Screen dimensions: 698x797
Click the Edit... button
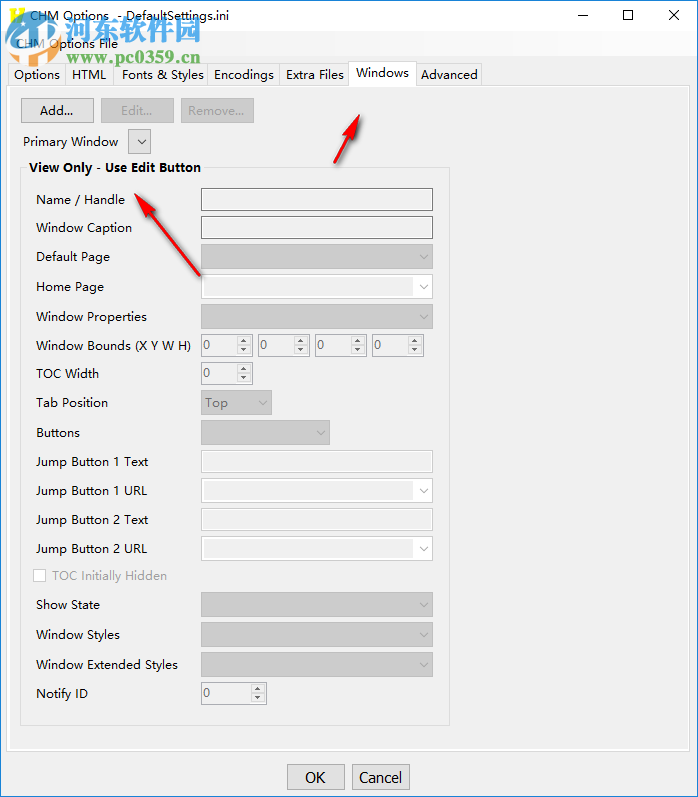tap(137, 110)
